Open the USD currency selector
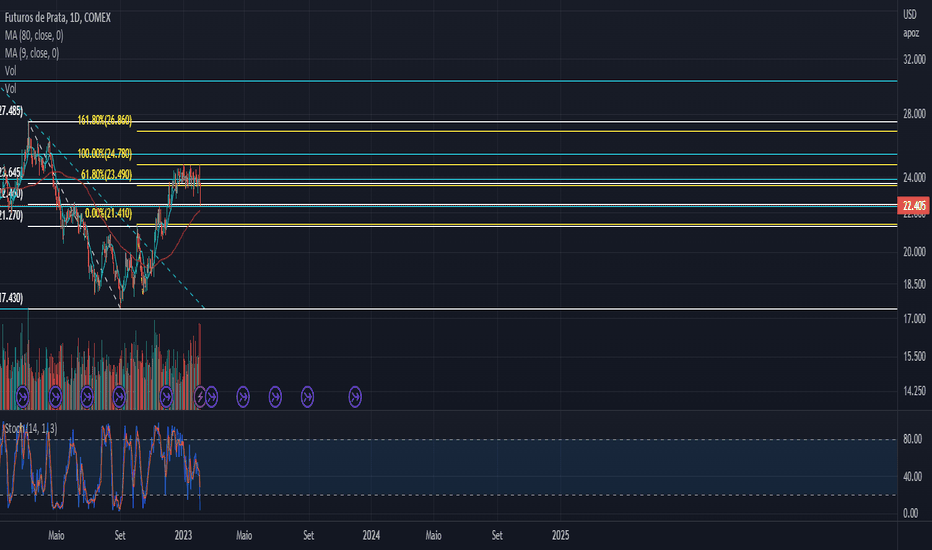This screenshot has width=932, height=550. [x=910, y=15]
